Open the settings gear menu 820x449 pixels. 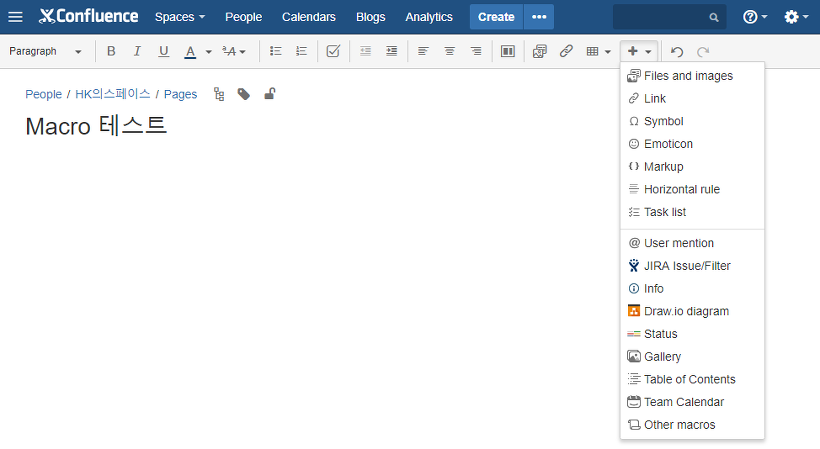coord(796,17)
